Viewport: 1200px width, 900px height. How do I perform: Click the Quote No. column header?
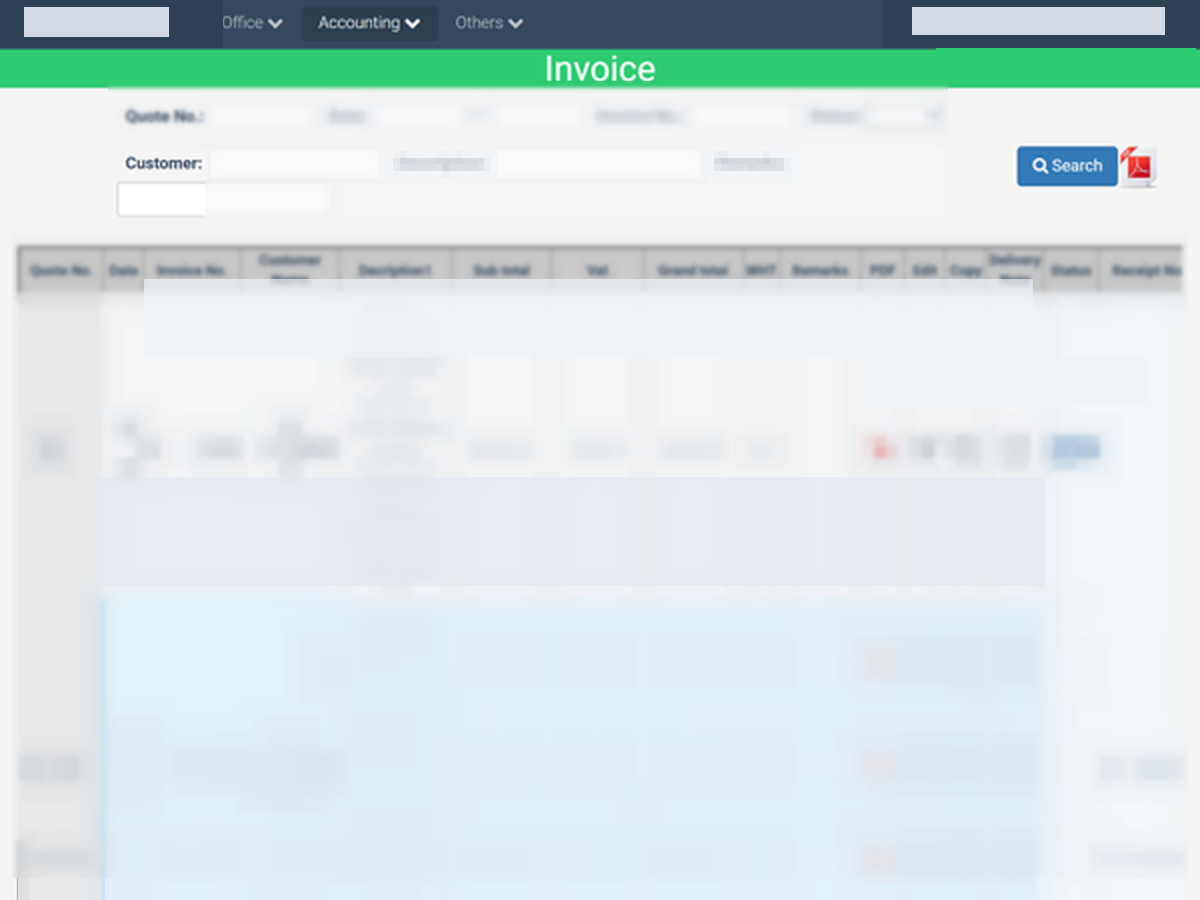click(x=61, y=270)
